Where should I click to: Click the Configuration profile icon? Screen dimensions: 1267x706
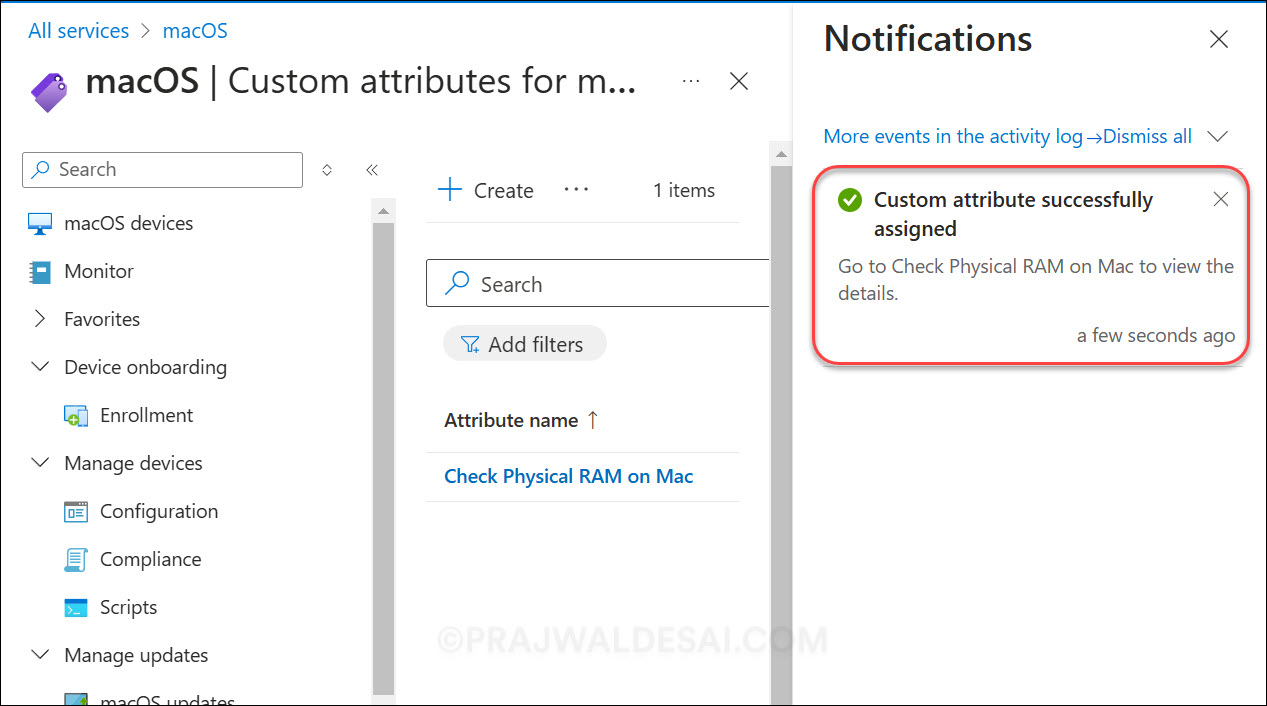[76, 512]
